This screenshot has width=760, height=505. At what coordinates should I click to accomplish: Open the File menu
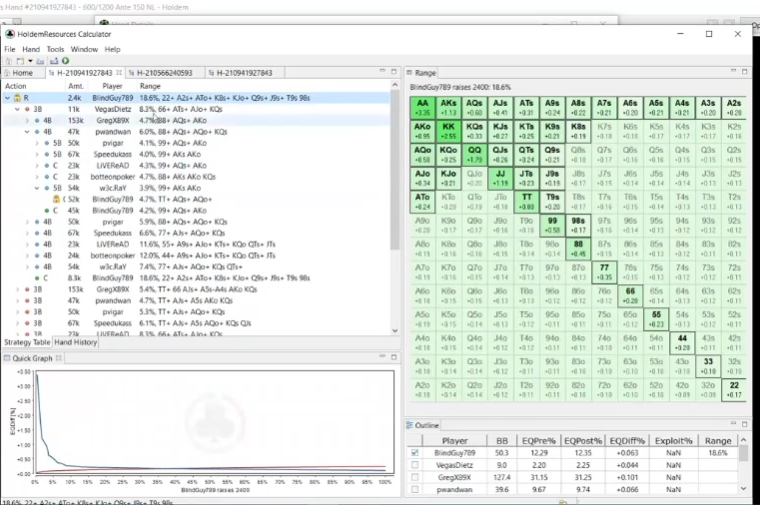click(x=10, y=49)
